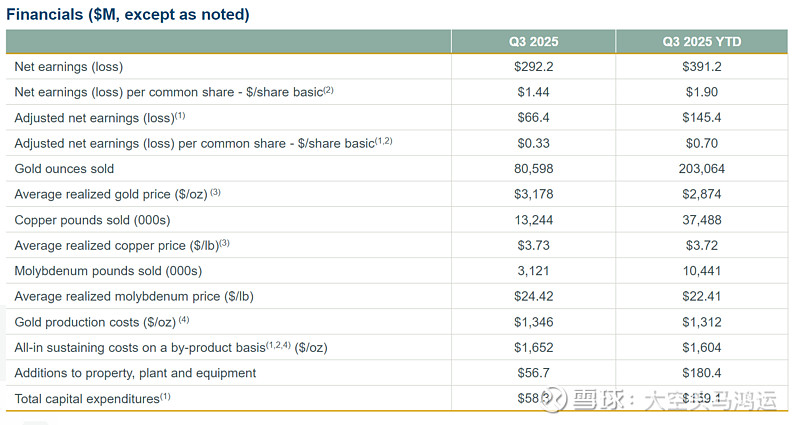800x425 pixels.
Task: Click the 203,064 YTD gold ounces value
Action: pyautogui.click(x=702, y=169)
